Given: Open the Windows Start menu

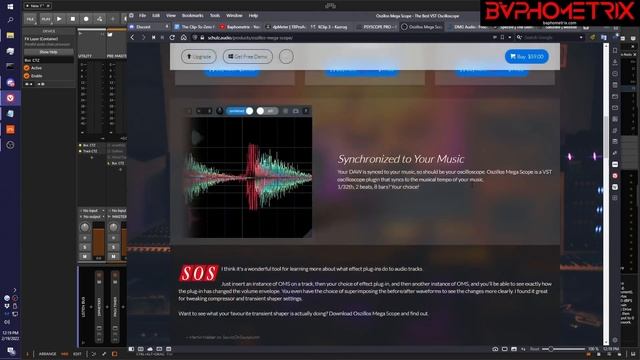Looking at the screenshot, I should pos(10,7).
